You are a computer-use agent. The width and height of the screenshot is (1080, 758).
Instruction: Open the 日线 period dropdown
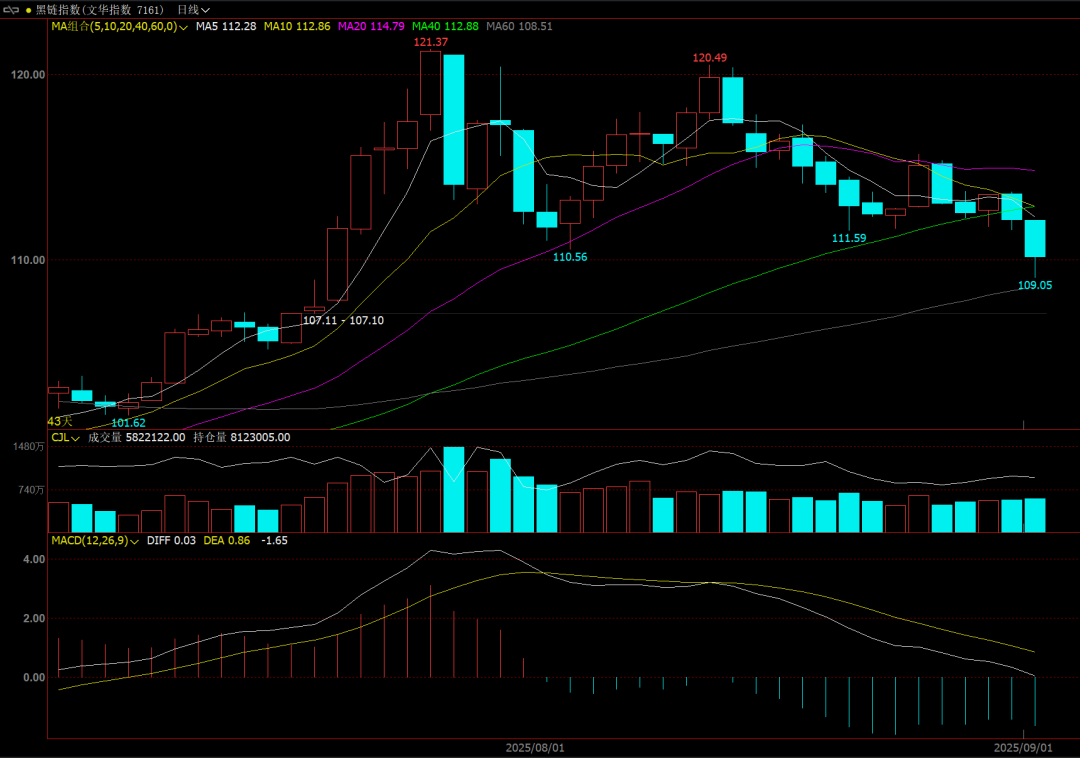coord(193,10)
